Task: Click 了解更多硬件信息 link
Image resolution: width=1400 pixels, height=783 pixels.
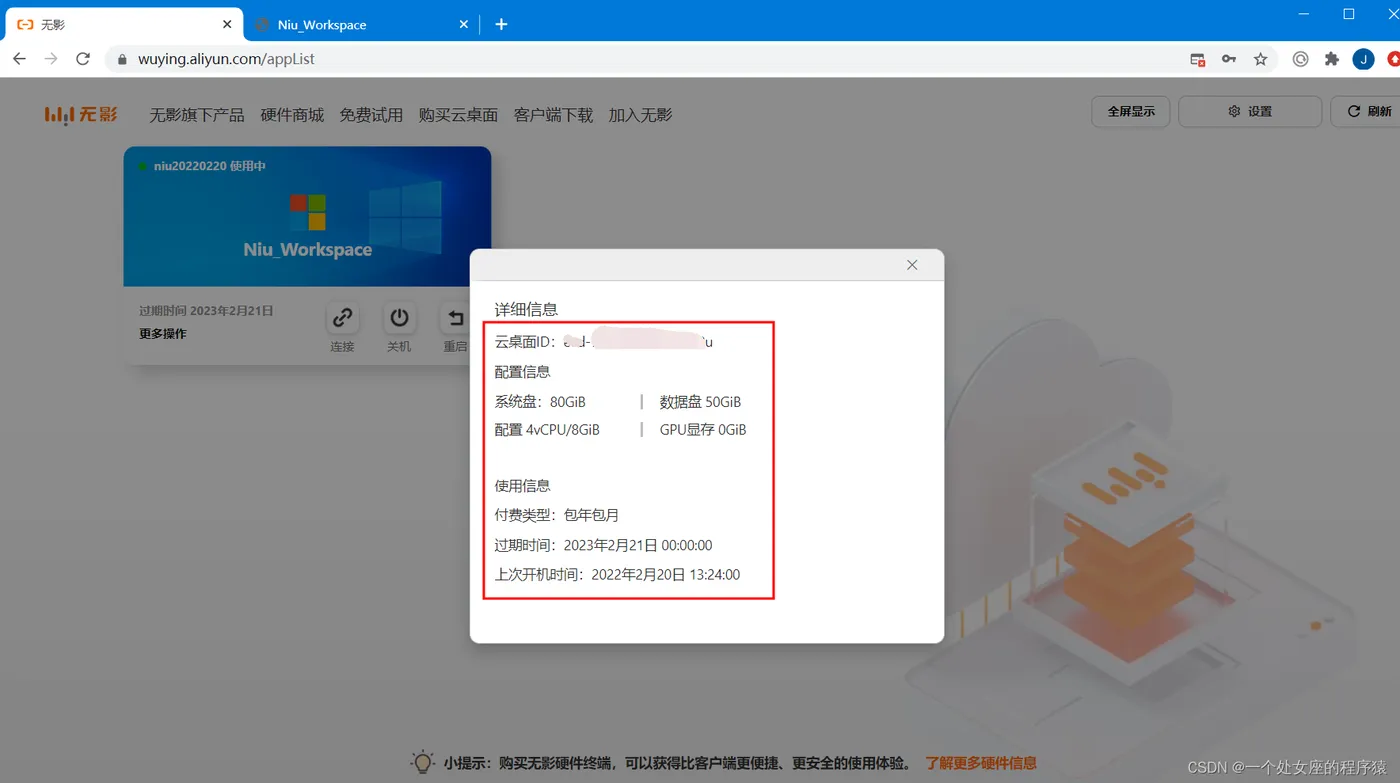Action: click(x=981, y=763)
